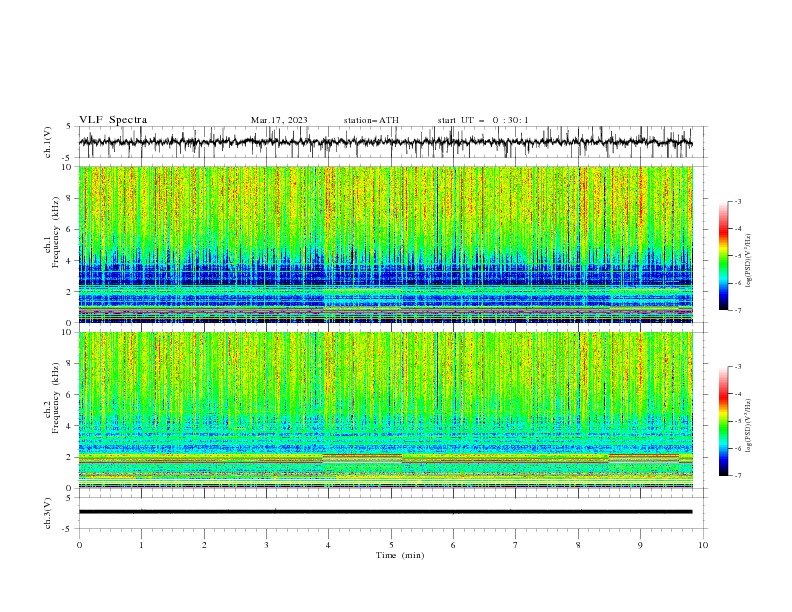Click the "5" tick on ch.1(V) axis

point(69,127)
